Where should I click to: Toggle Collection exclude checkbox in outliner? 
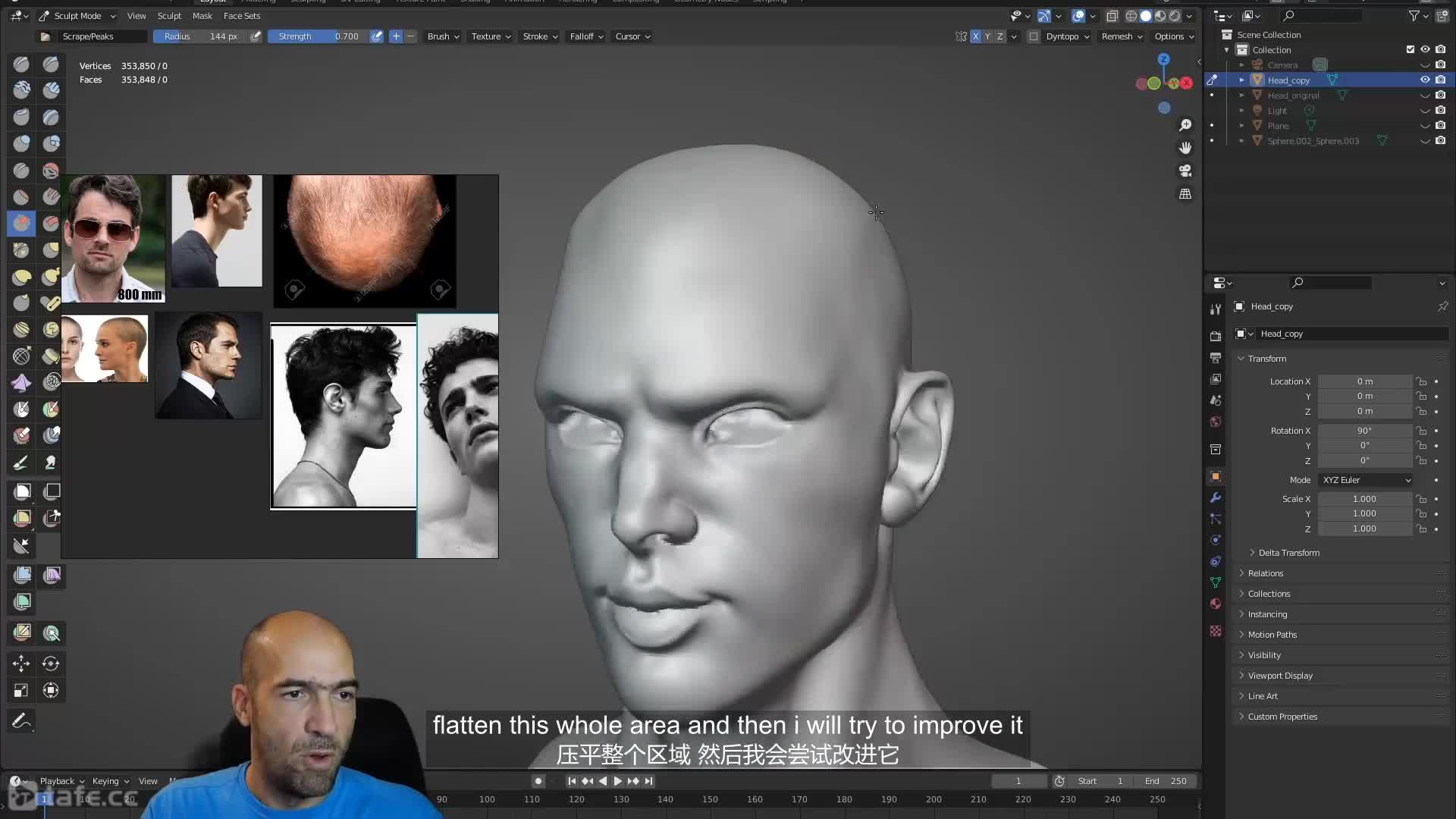1410,50
